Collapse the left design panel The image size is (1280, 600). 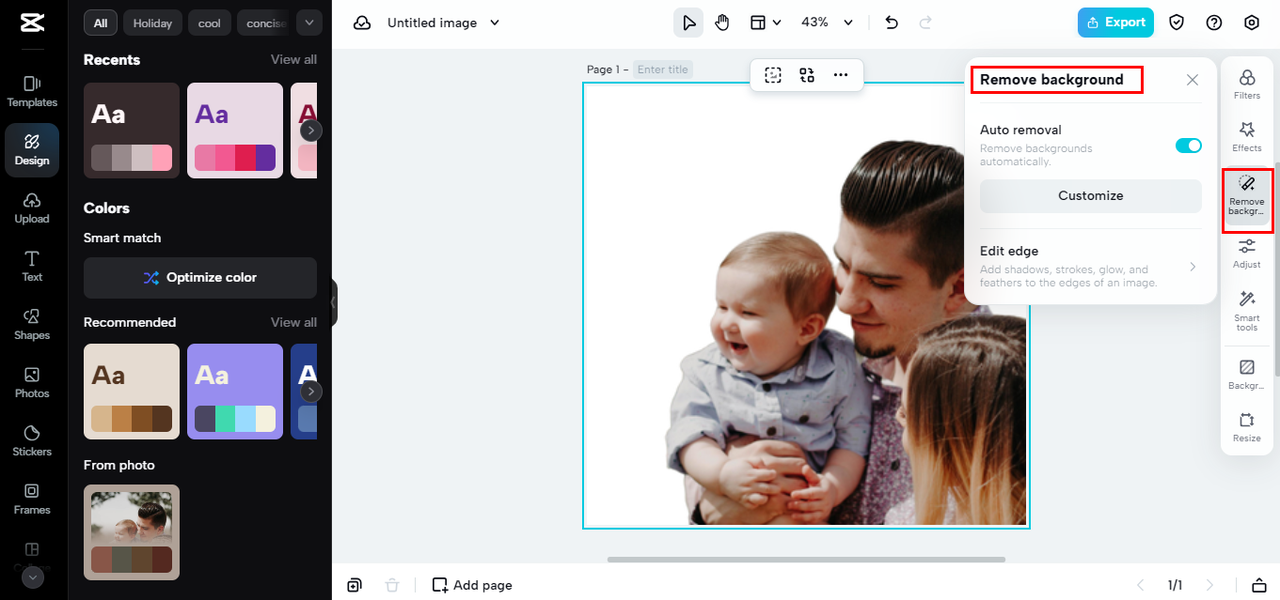334,301
